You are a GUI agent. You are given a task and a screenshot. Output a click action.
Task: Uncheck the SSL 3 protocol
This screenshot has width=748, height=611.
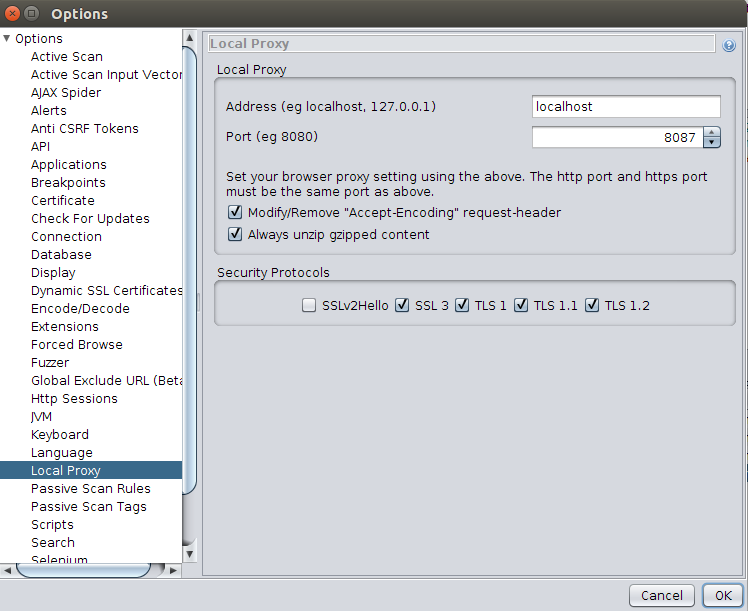402,305
